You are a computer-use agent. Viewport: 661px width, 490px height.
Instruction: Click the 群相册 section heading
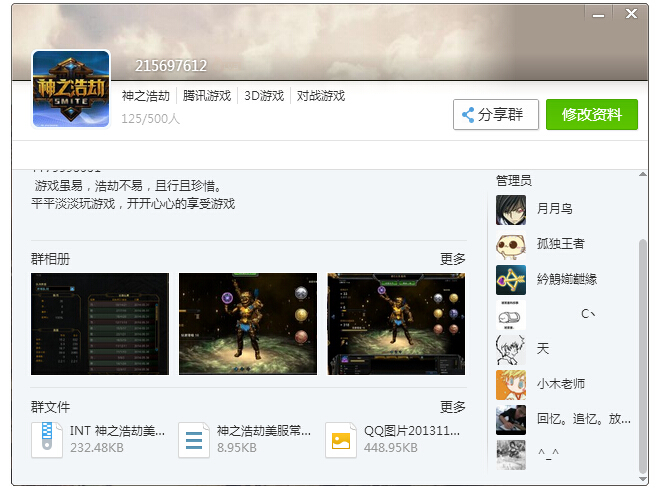tap(51, 258)
